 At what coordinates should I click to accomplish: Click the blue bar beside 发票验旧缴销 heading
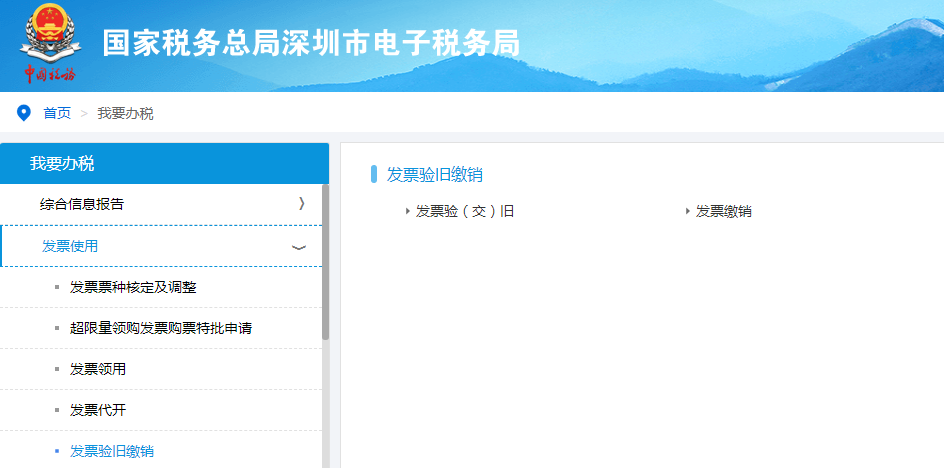pos(374,174)
